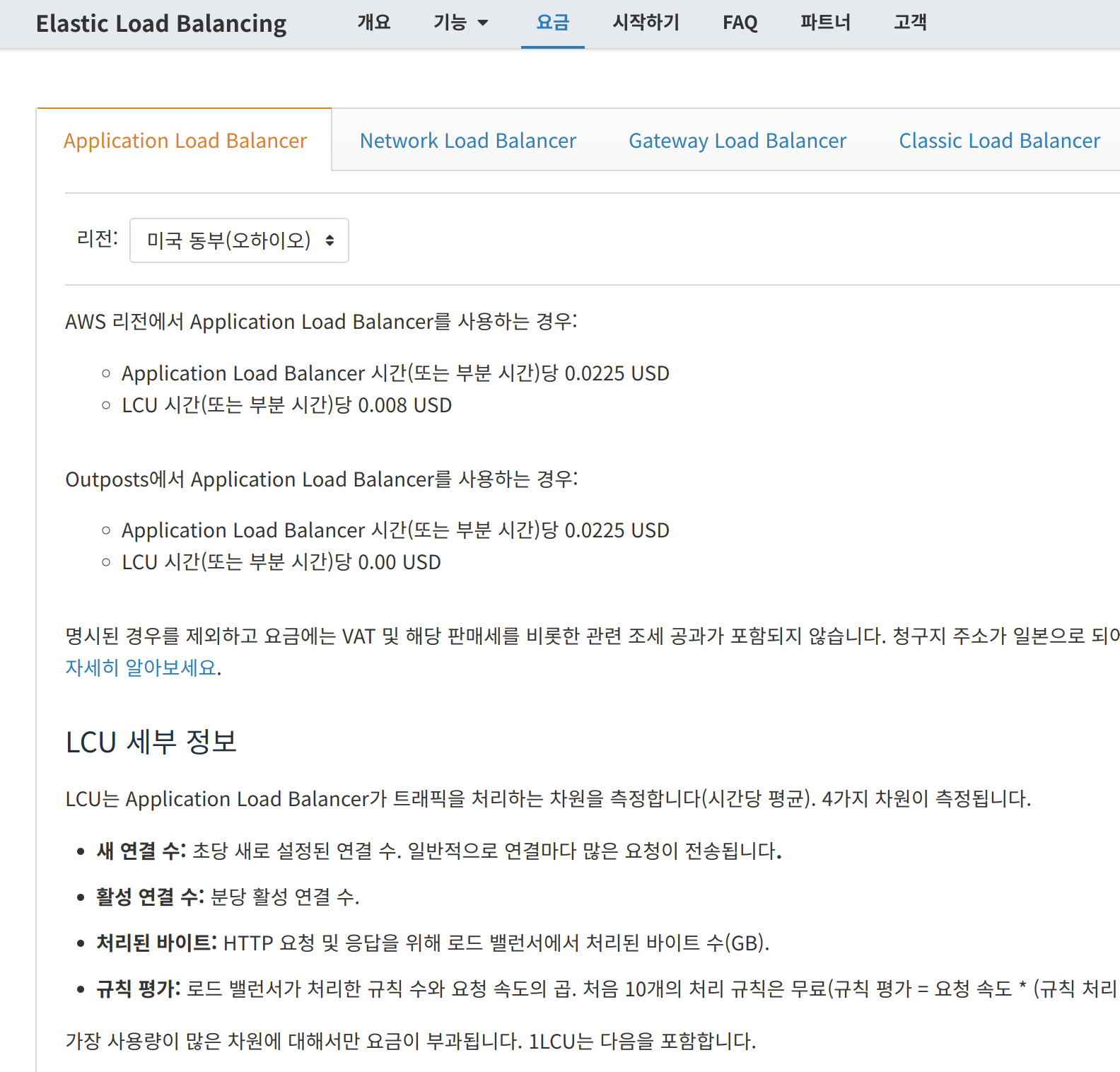Click the text 'Outposts에서 Application Load Balancer를 사용하는 경우:'
This screenshot has width=1120, height=1072.
pos(322,479)
